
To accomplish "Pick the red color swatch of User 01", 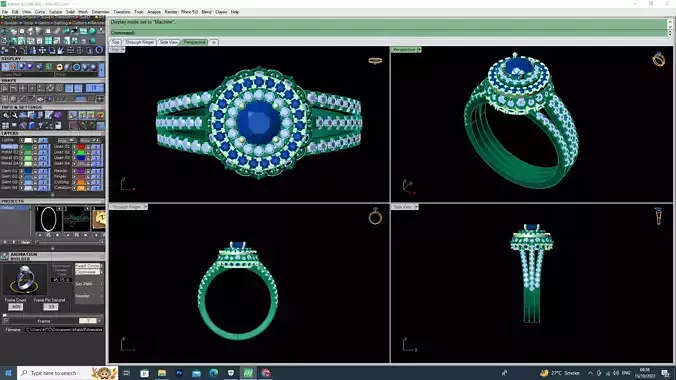I will [x=81, y=147].
